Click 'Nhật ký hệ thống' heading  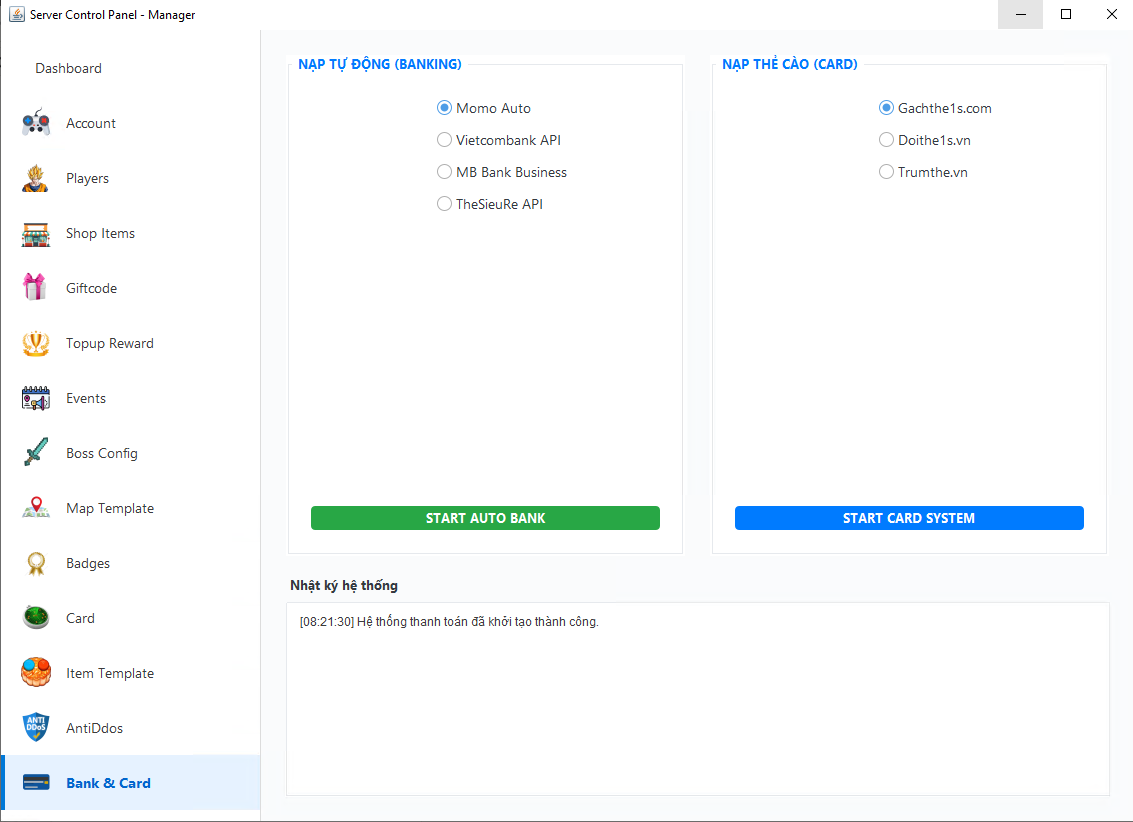[x=344, y=586]
